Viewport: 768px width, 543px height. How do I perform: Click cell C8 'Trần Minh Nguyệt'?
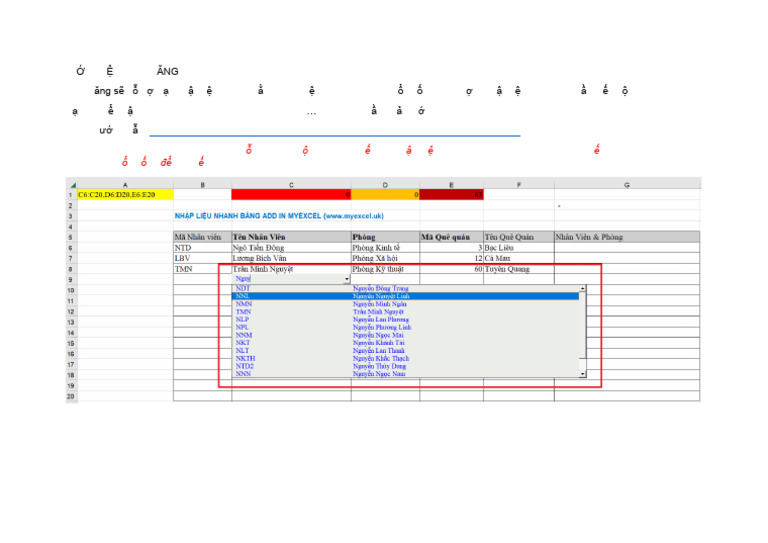pos(291,269)
